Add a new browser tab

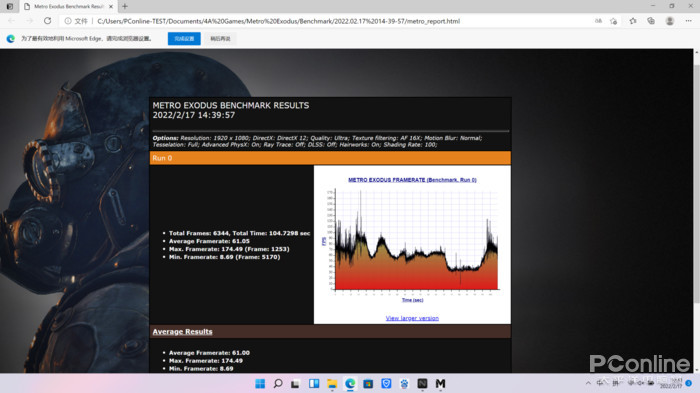125,6
